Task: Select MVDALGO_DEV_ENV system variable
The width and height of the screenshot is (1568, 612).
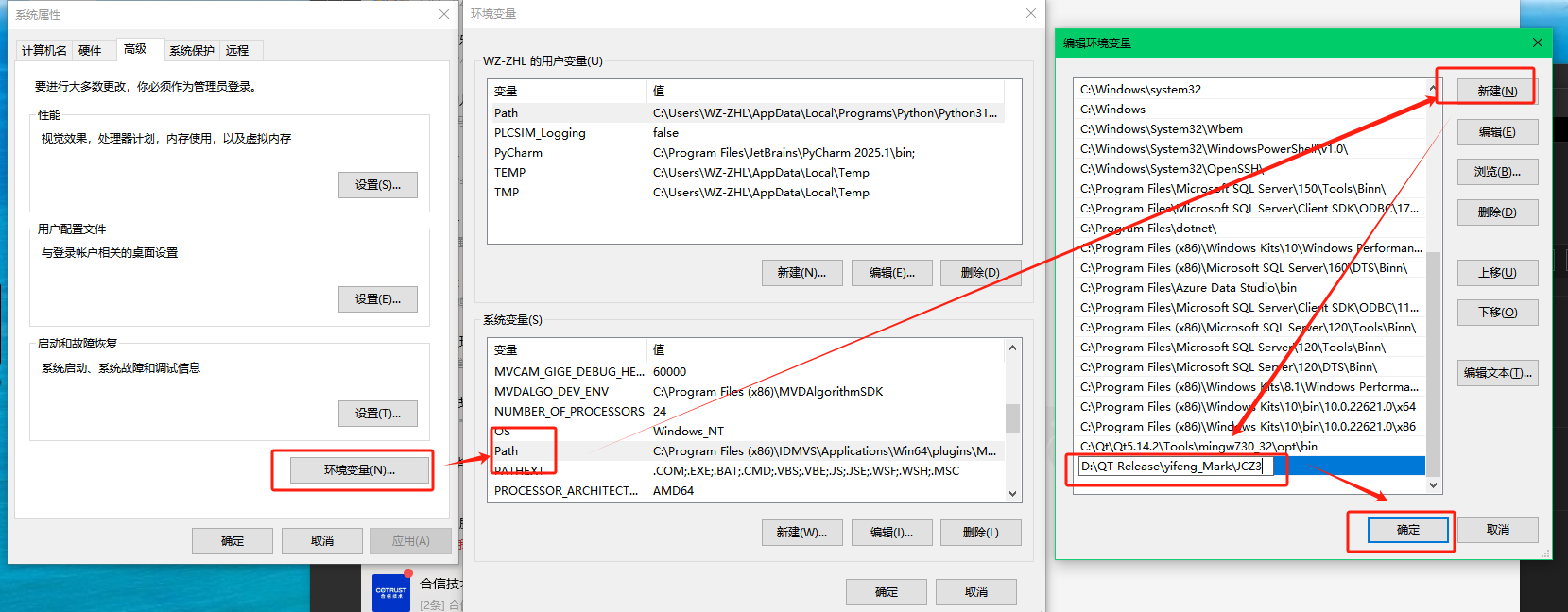Action: [745, 392]
